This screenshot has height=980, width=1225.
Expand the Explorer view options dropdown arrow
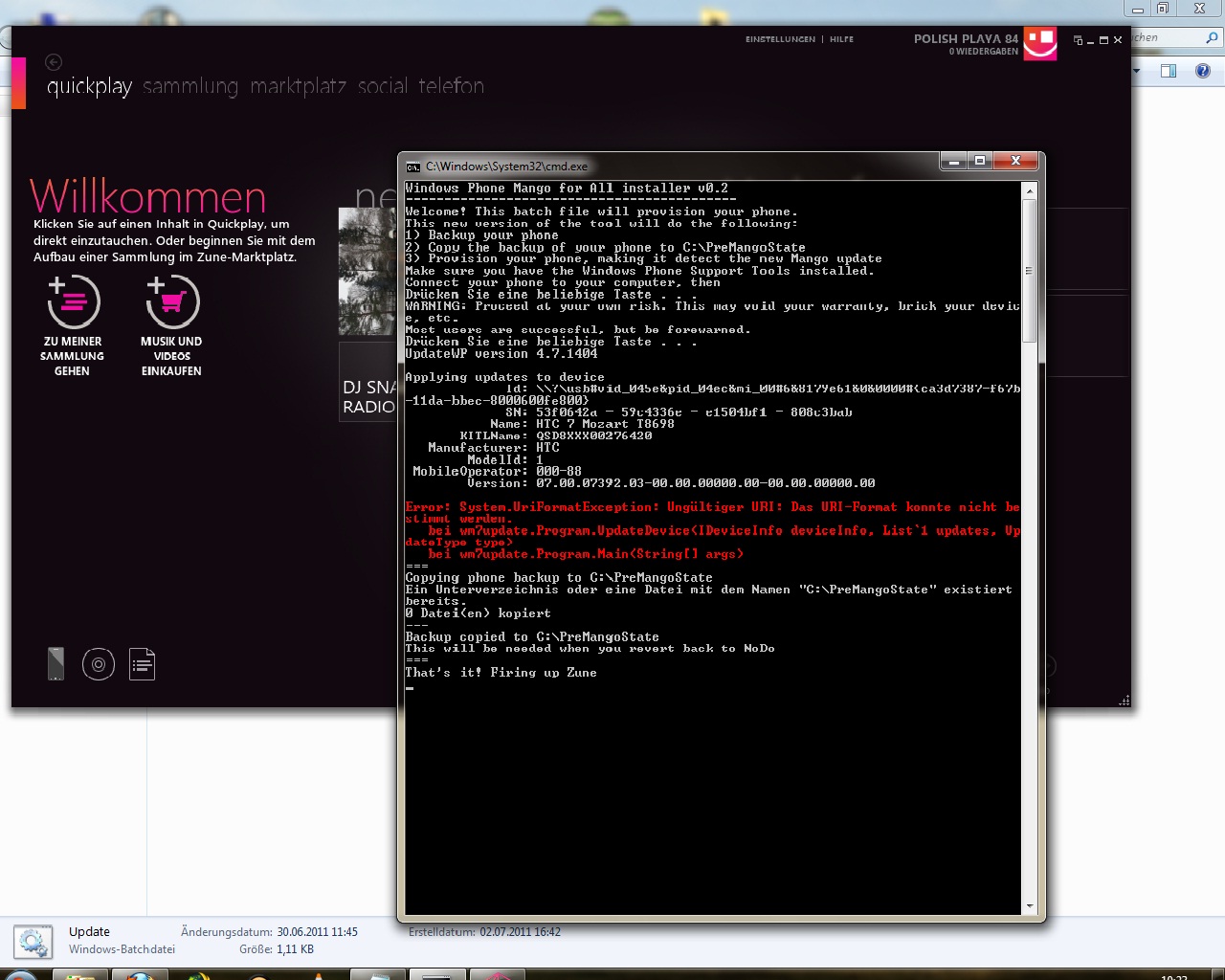point(1137,71)
